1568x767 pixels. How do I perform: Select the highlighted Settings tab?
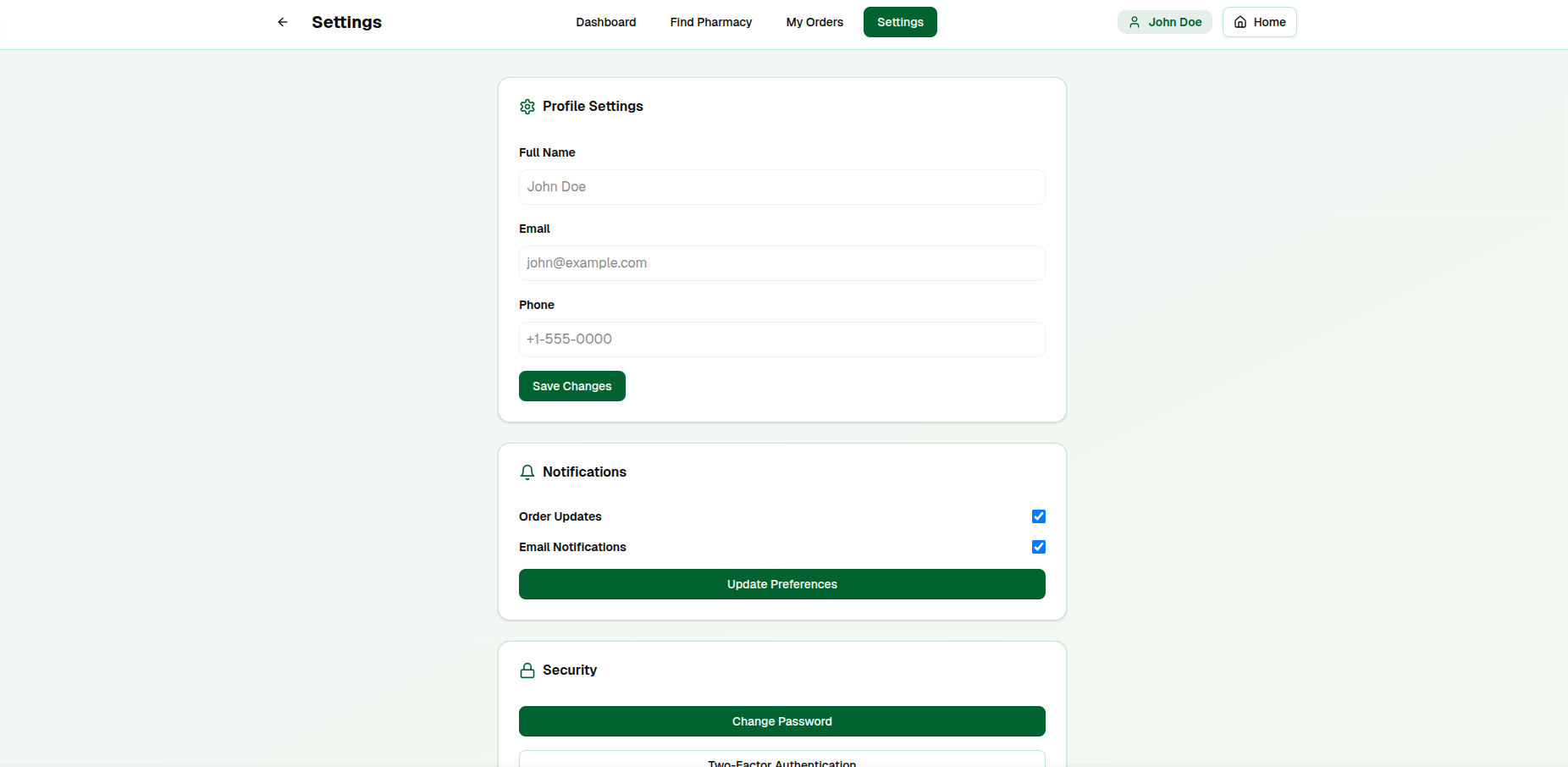pos(900,22)
